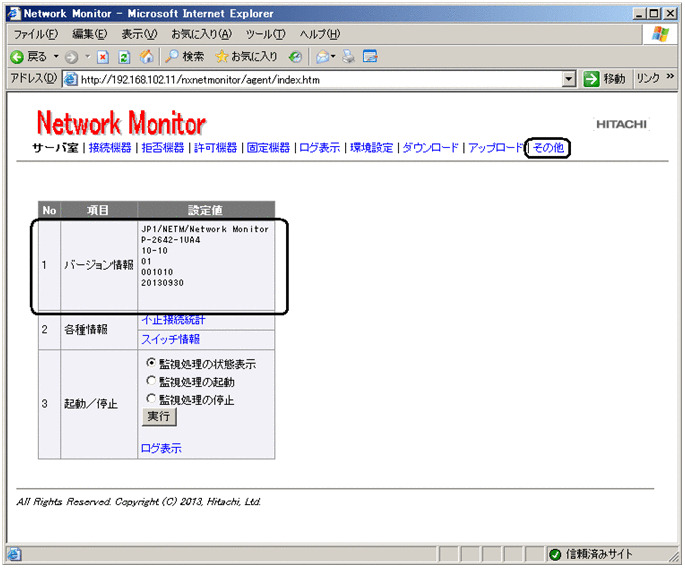Go to the Home page icon
685x569 pixels.
coord(146,56)
